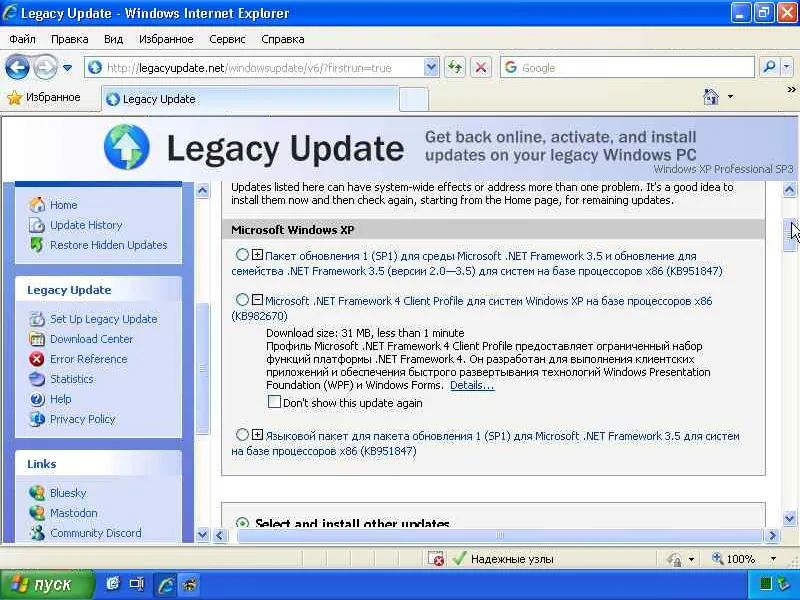The image size is (800, 600).
Task: Expand details of Языковой пакет update
Action: tap(258, 435)
